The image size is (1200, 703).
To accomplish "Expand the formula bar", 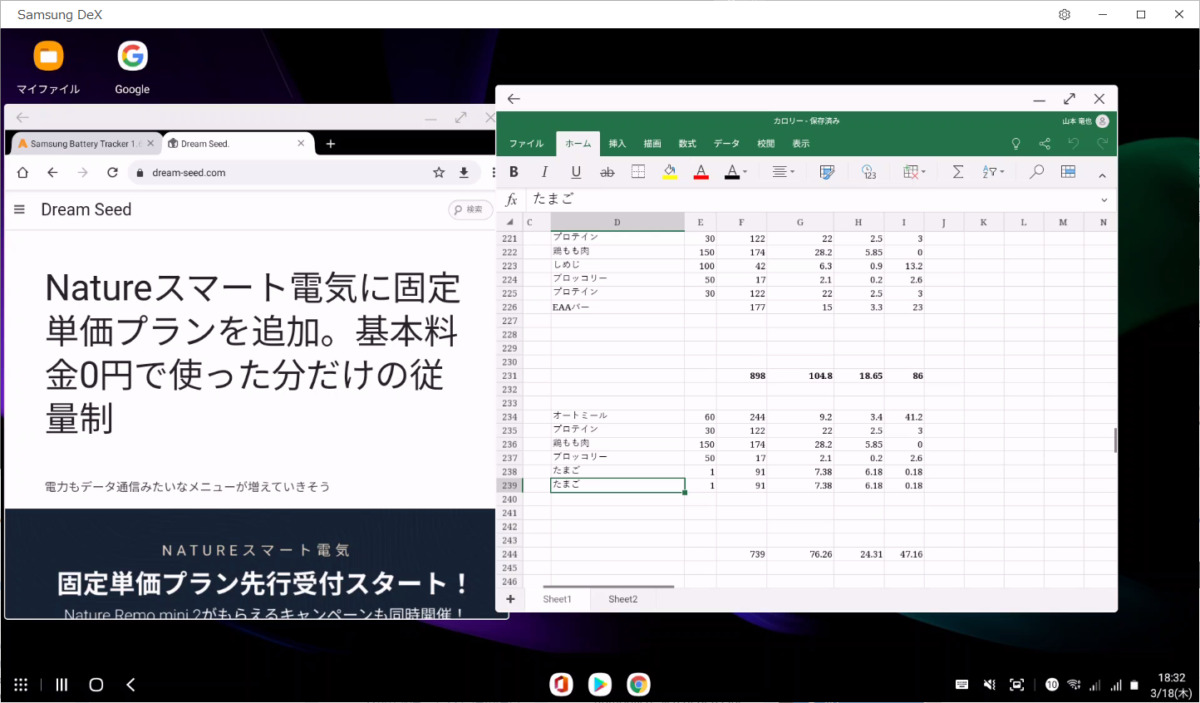I will (x=1104, y=200).
